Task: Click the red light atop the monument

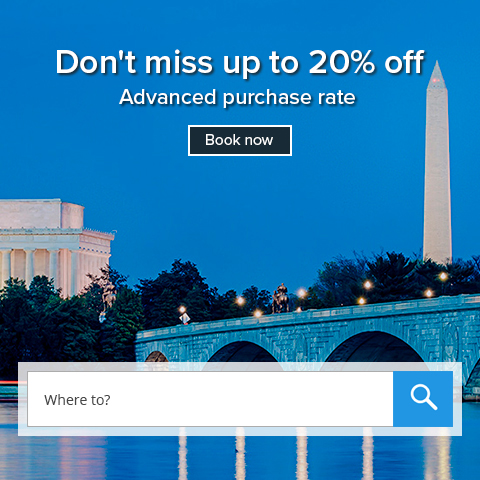Action: click(435, 80)
